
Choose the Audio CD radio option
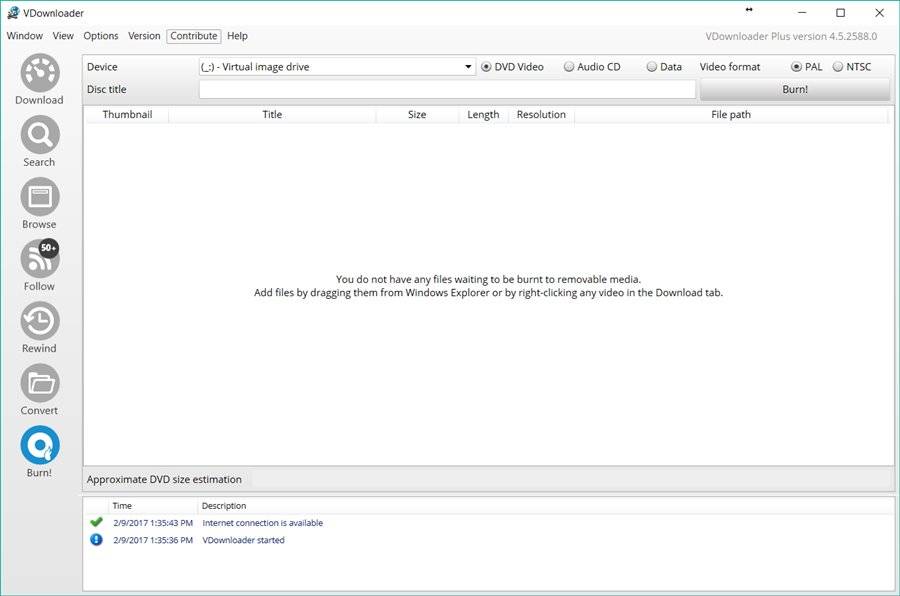tap(569, 67)
